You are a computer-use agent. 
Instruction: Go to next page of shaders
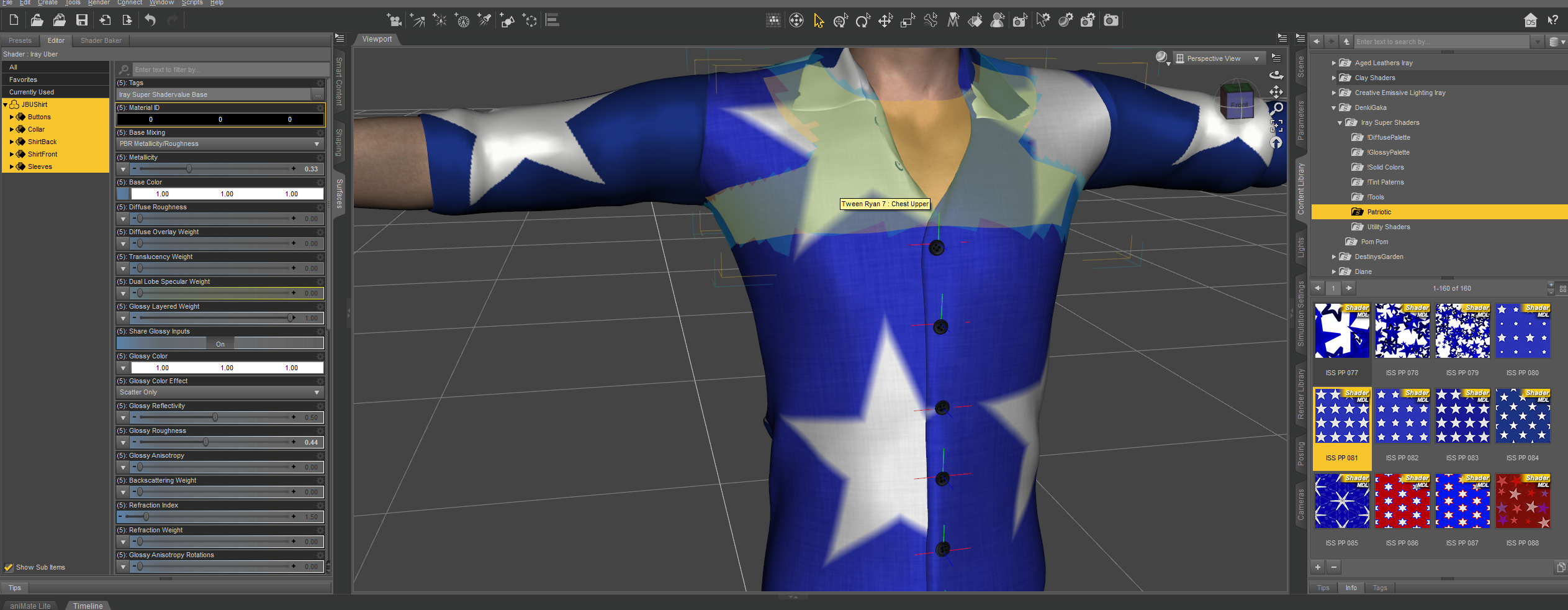click(x=1349, y=288)
